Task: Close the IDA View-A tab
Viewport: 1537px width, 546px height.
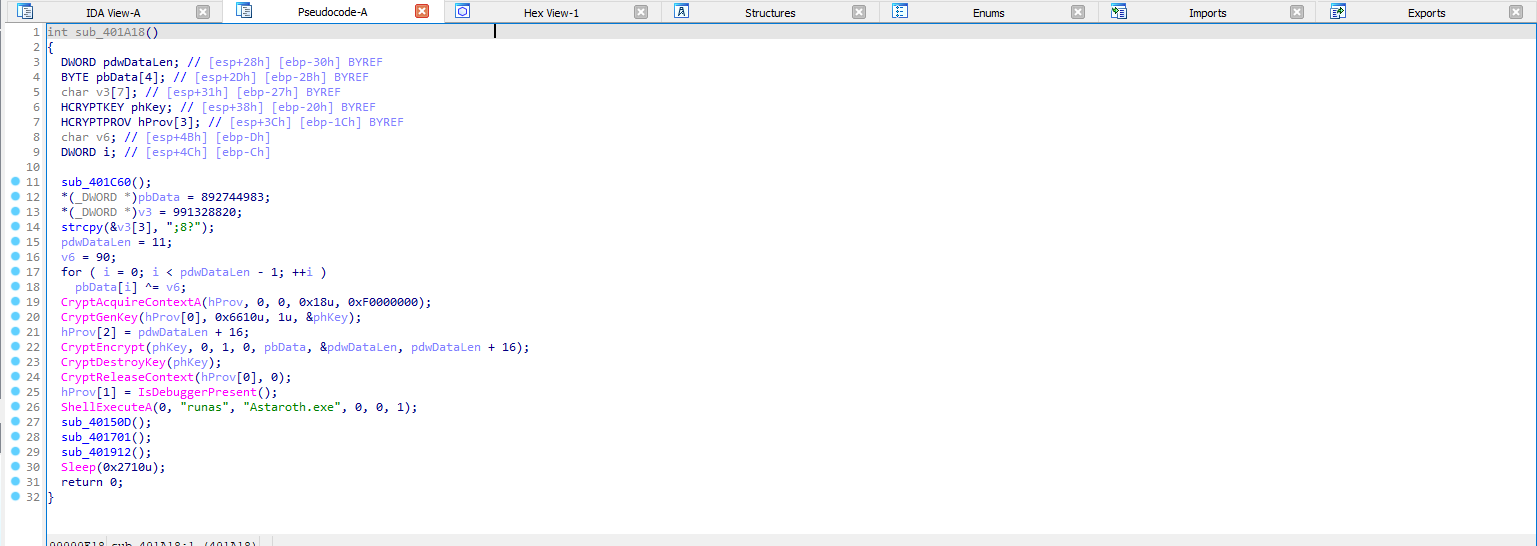Action: (x=203, y=13)
